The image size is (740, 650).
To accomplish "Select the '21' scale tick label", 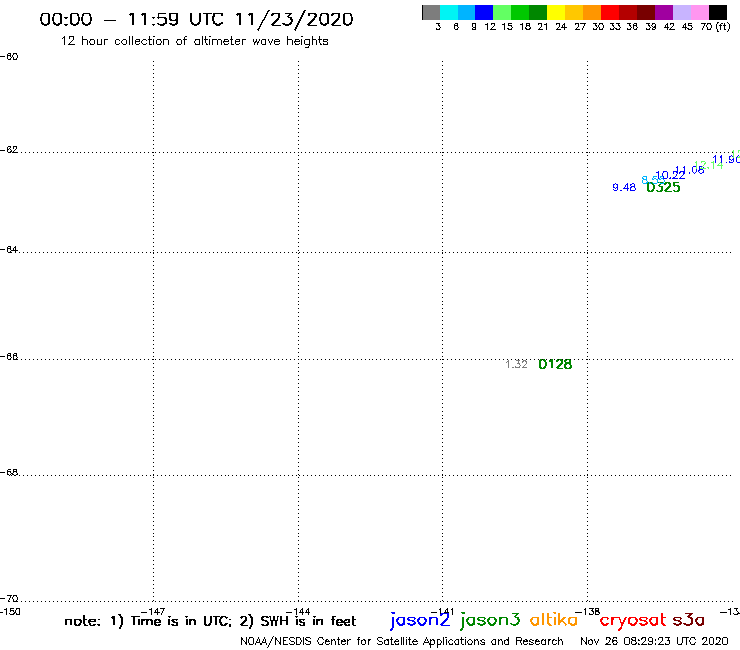I will coord(543,27).
